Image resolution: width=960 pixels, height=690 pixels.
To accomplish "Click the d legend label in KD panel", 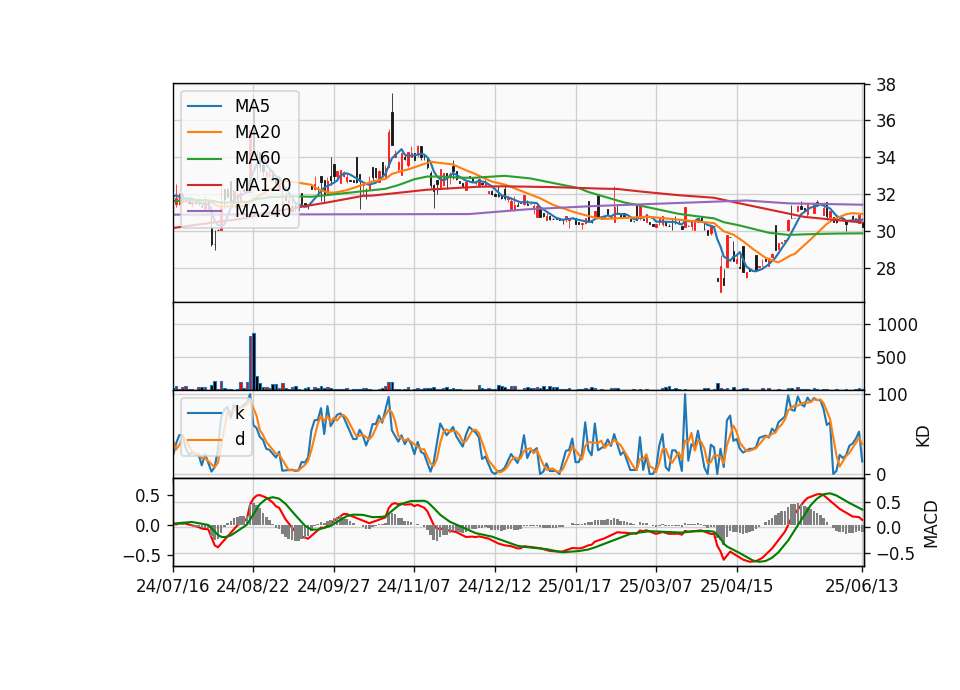I will (239, 439).
